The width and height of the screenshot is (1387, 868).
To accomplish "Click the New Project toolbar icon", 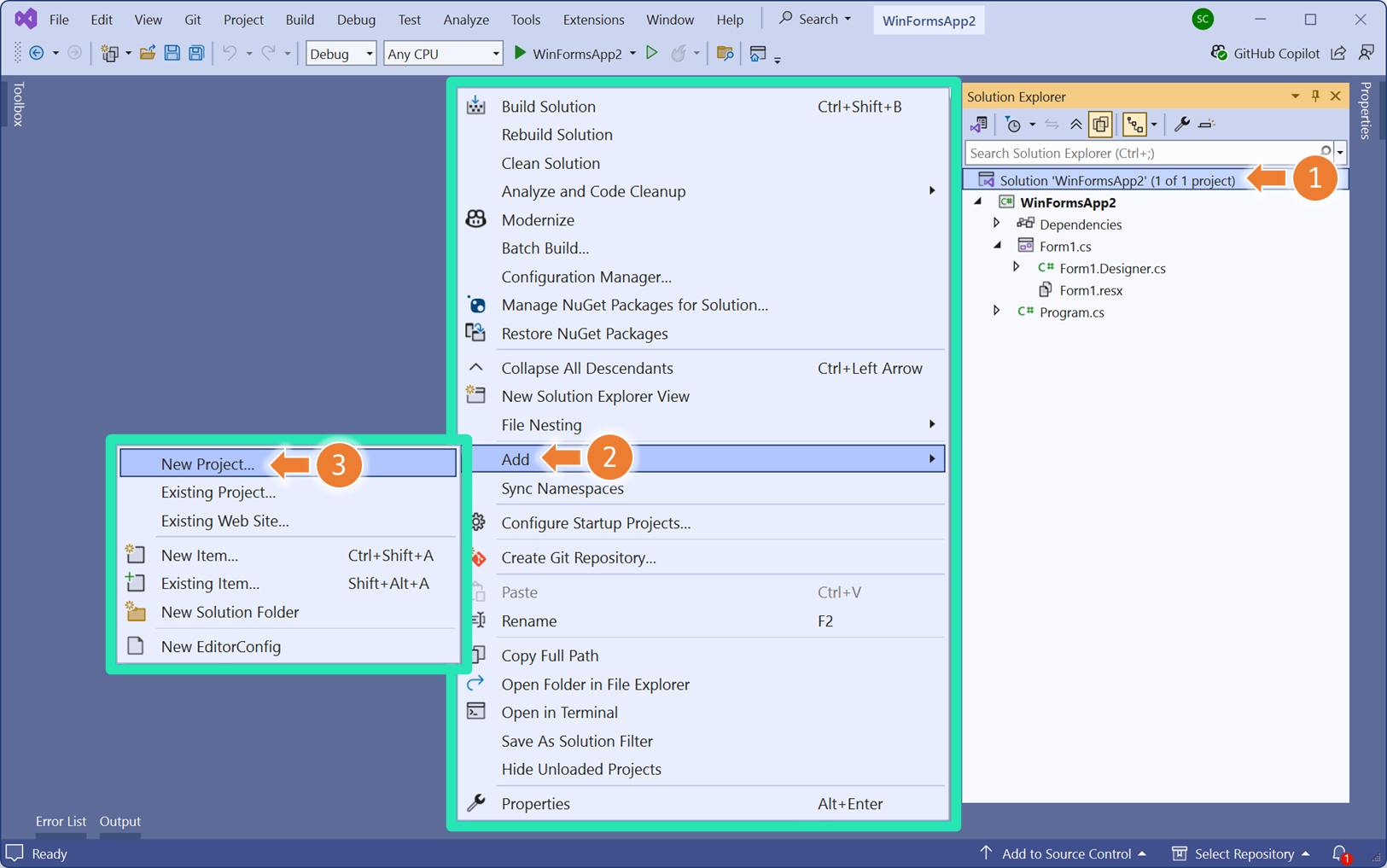I will coord(109,53).
